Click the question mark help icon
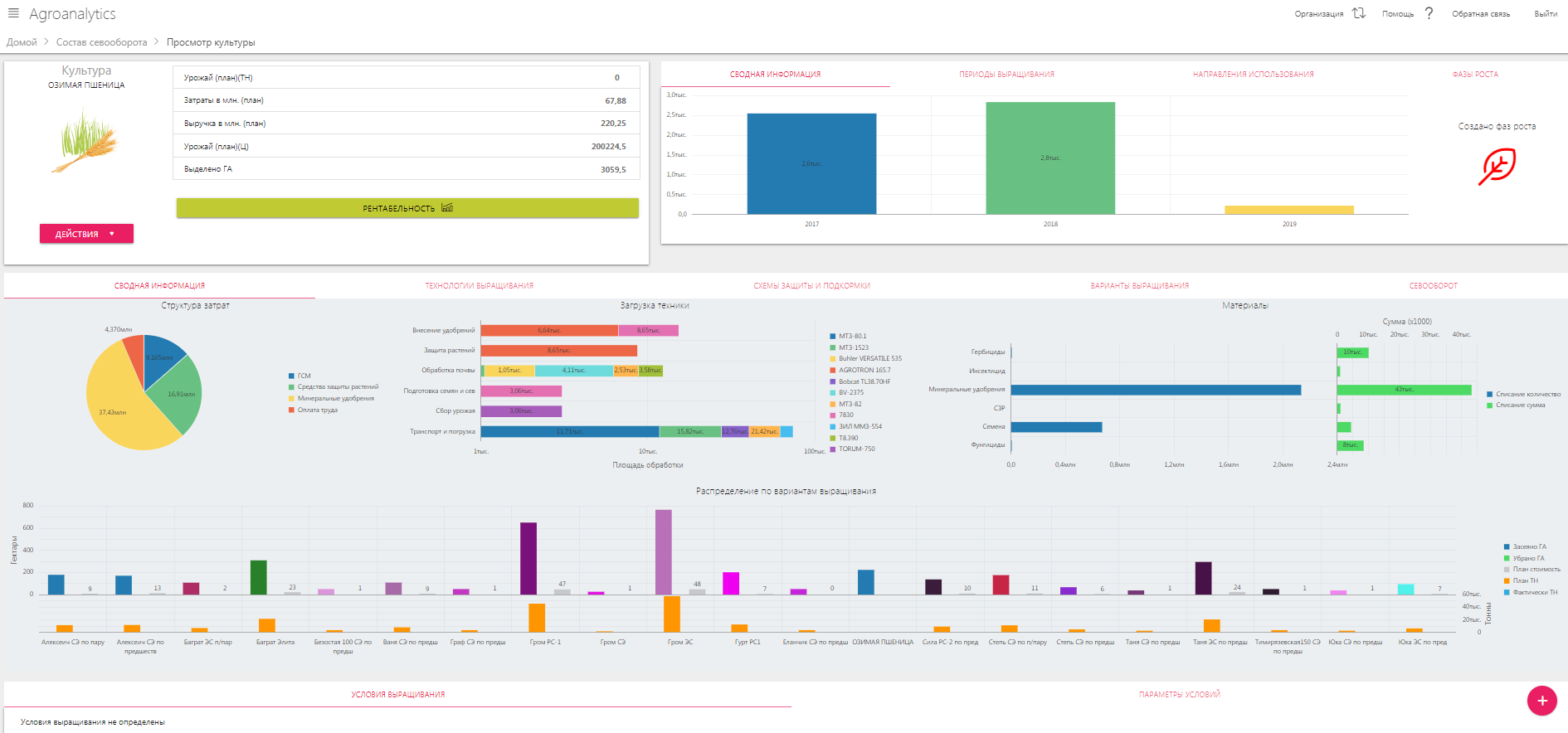The height and width of the screenshot is (733, 1568). pyautogui.click(x=1429, y=13)
